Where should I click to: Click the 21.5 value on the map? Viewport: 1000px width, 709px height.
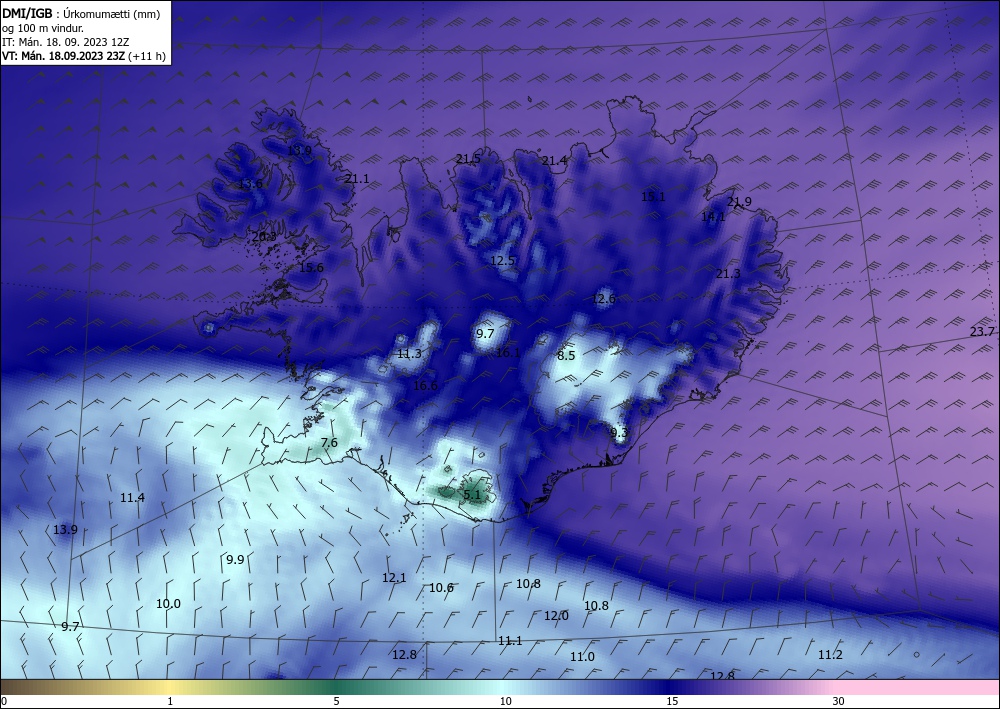pos(468,159)
